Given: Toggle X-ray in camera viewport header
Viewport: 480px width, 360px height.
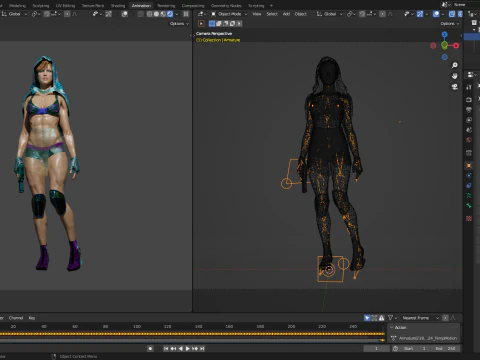Looking at the screenshot, I should (452, 14).
